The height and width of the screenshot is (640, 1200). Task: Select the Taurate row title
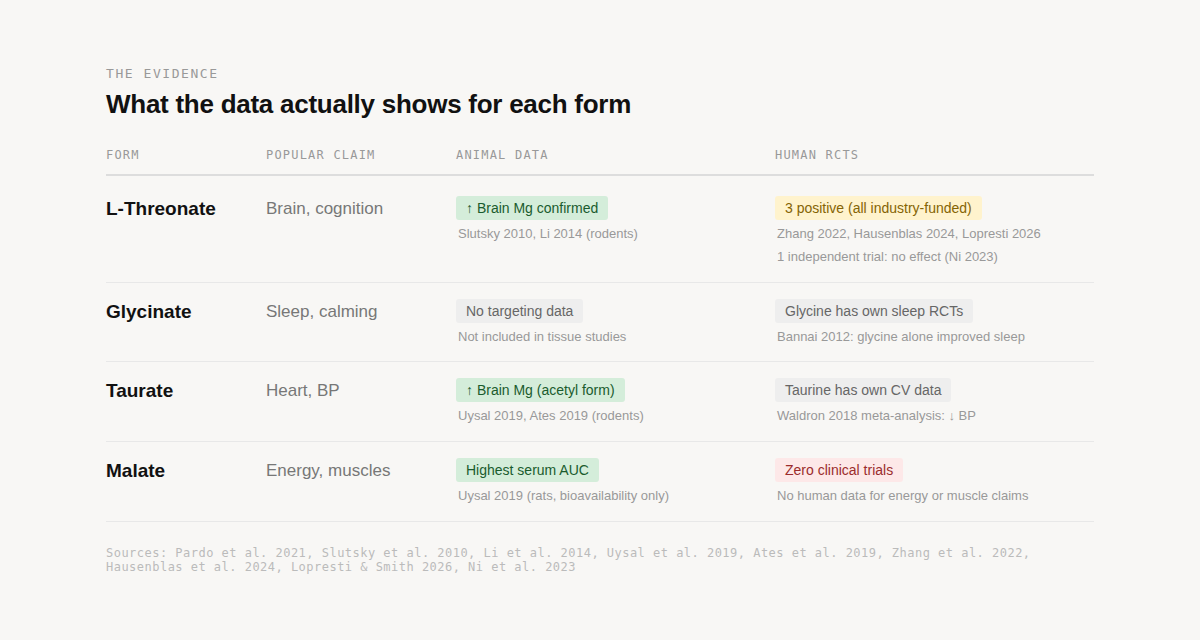[140, 391]
